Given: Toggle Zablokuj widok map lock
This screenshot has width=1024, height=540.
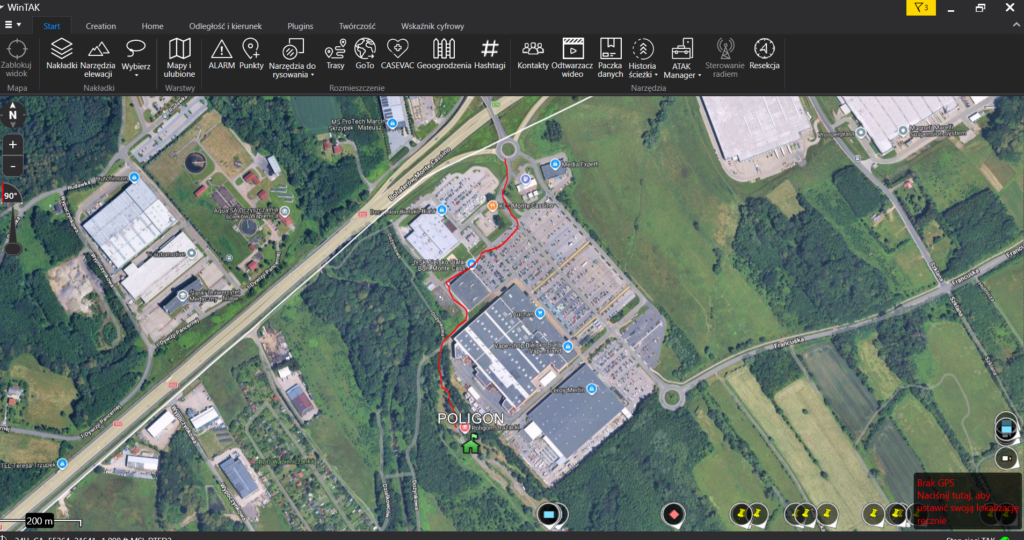Looking at the screenshot, I should click(16, 58).
